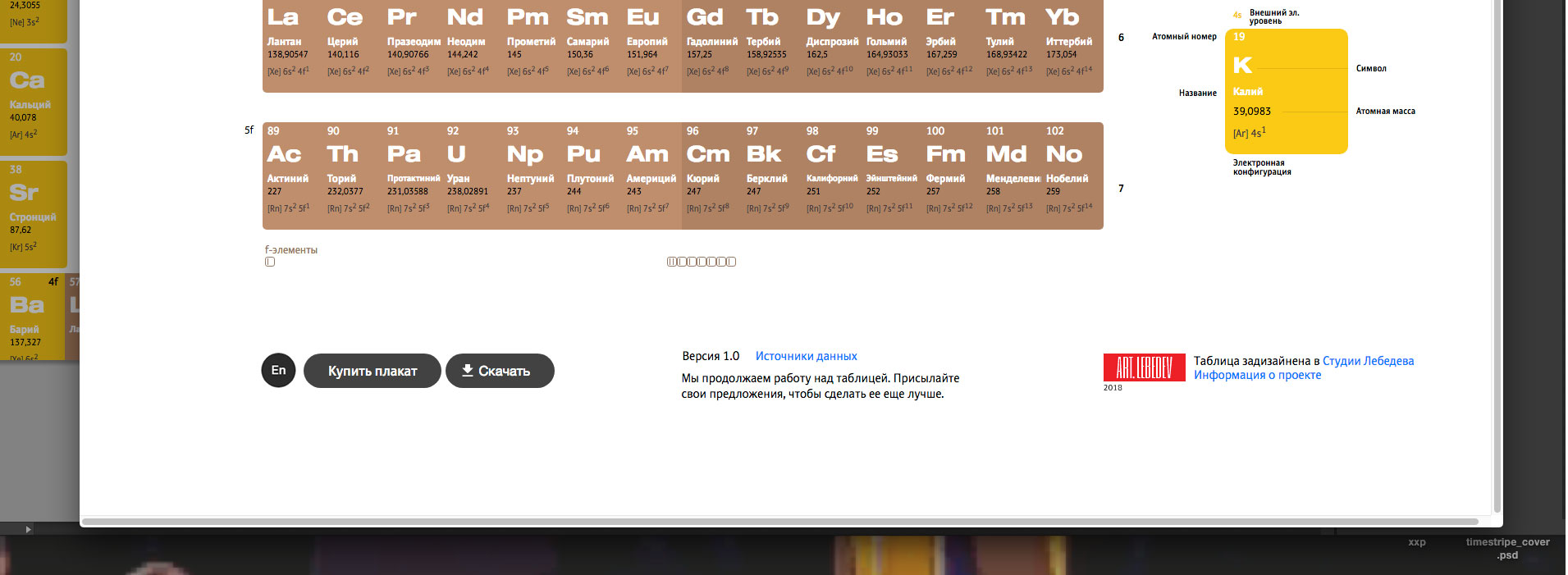This screenshot has height=575, width=1568.
Task: Select the timestripe_cover.psd desktop file
Action: (x=1507, y=548)
